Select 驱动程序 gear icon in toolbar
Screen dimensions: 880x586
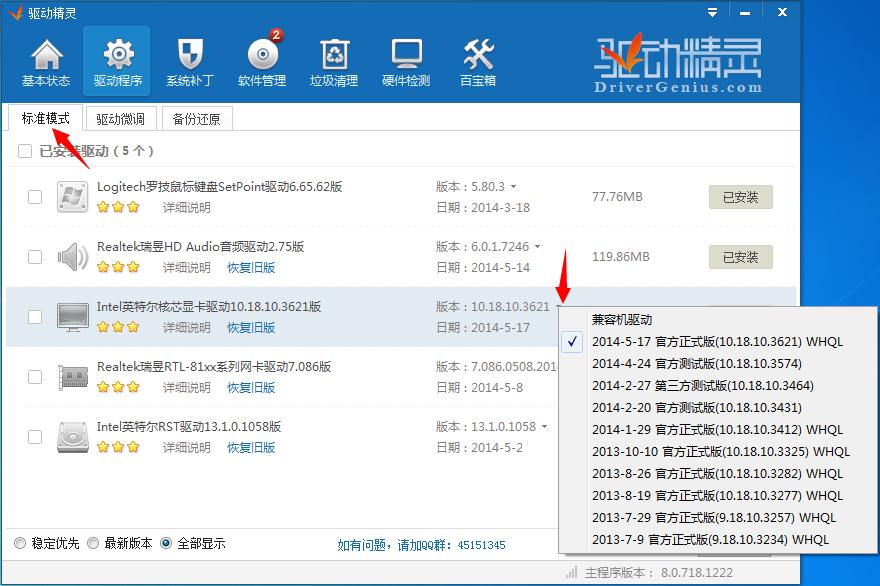click(118, 62)
